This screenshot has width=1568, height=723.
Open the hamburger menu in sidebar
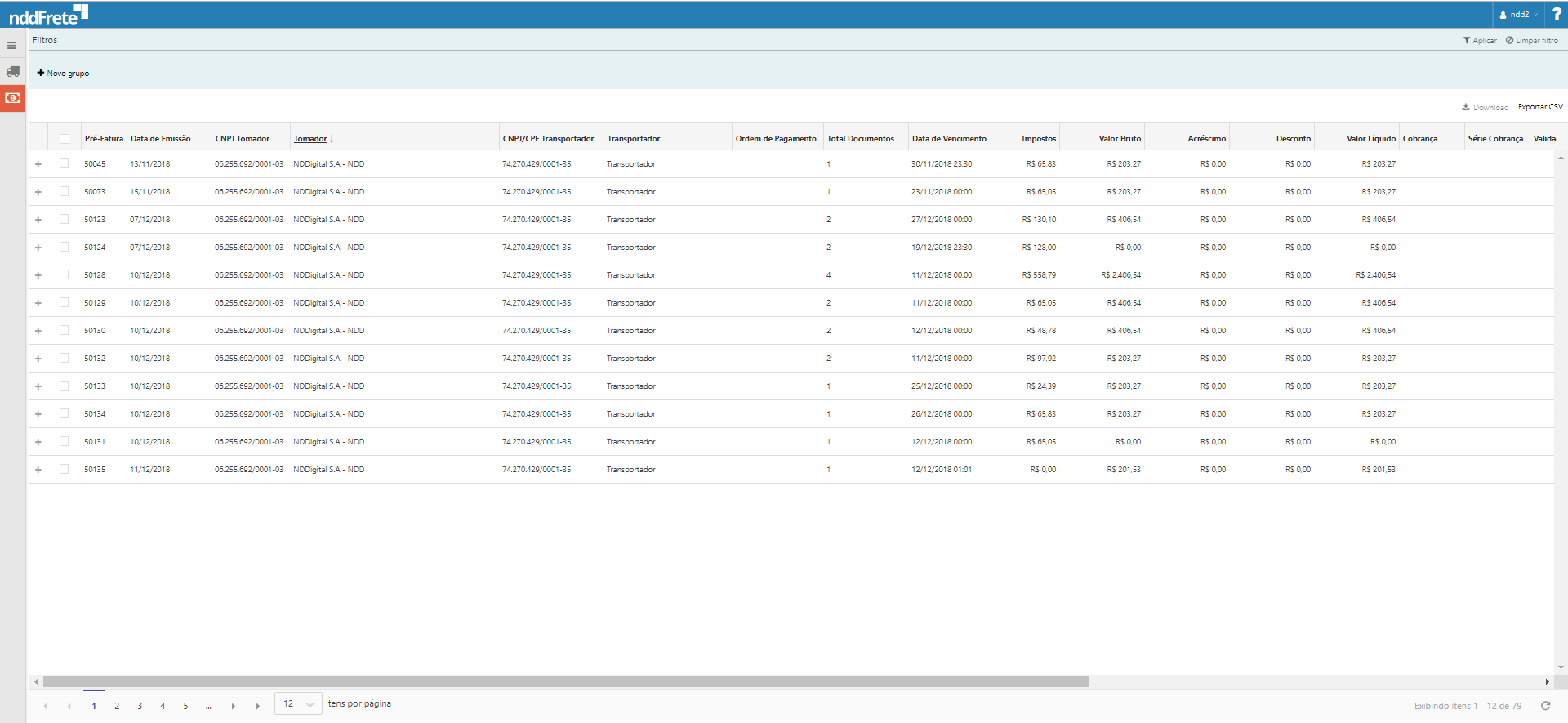11,46
